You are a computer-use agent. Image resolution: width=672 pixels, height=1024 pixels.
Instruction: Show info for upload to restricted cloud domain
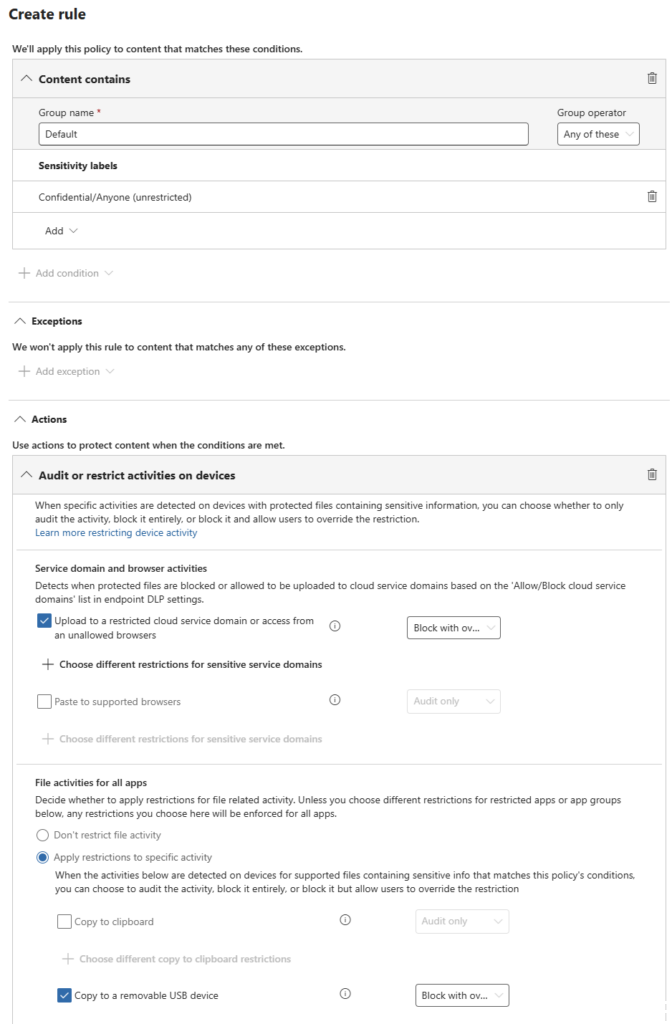pyautogui.click(x=335, y=627)
